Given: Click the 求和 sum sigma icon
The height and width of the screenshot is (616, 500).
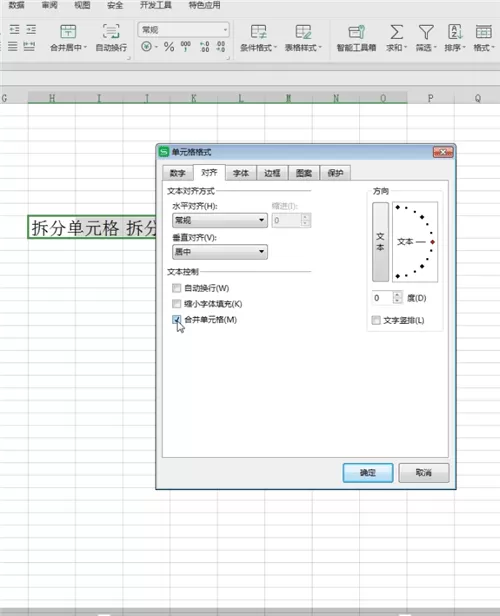Looking at the screenshot, I should coord(396,32).
